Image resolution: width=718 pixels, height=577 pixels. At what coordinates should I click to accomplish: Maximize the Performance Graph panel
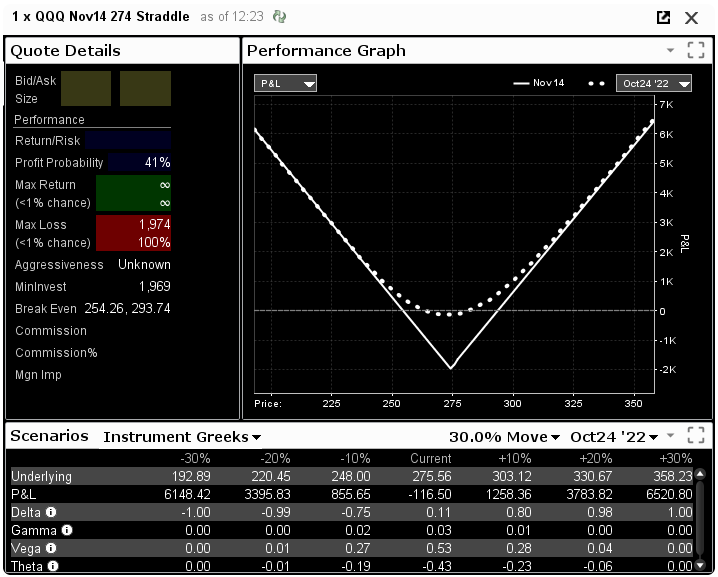(696, 50)
